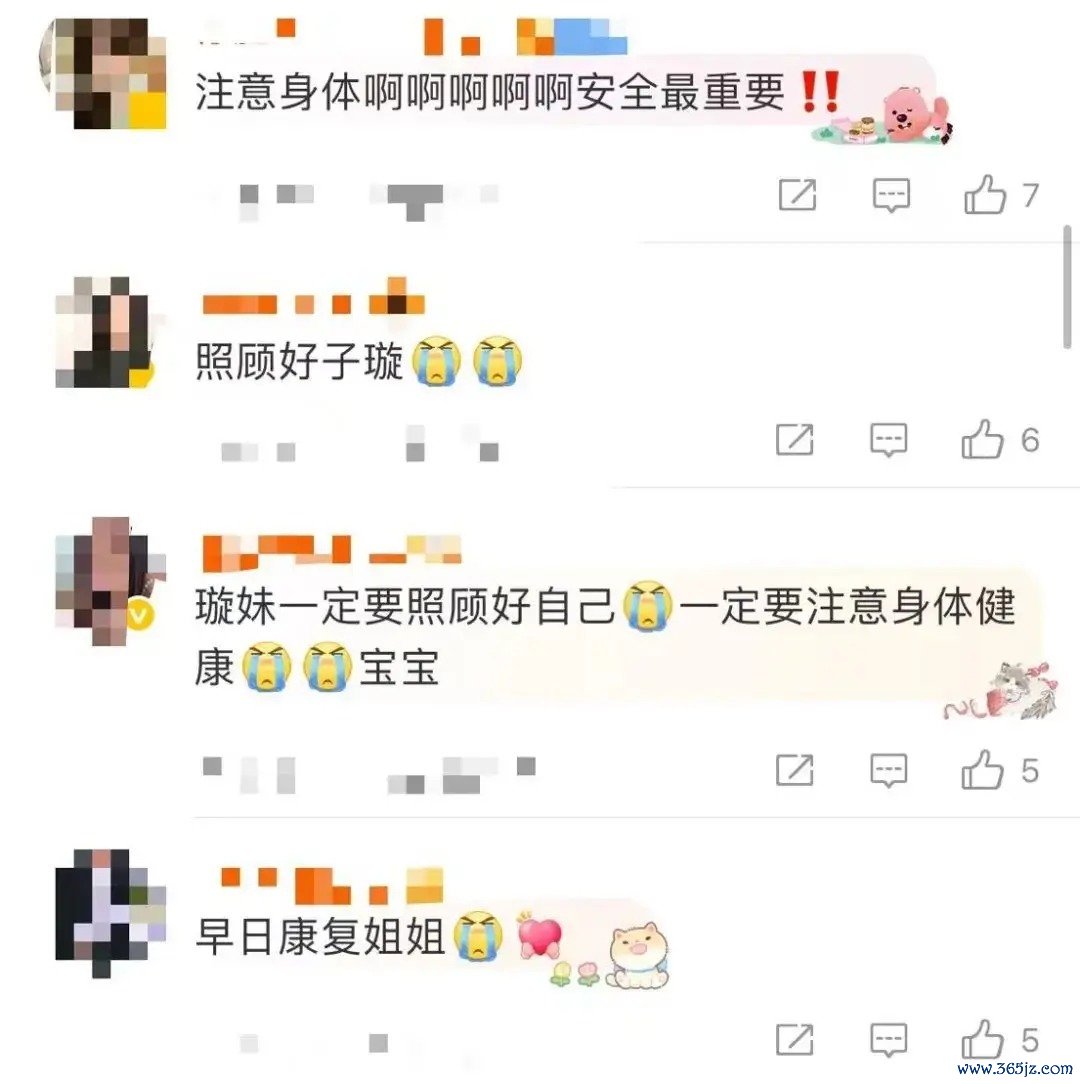
Task: Reply to the 早日康复姐姐 comment
Action: tap(888, 1040)
